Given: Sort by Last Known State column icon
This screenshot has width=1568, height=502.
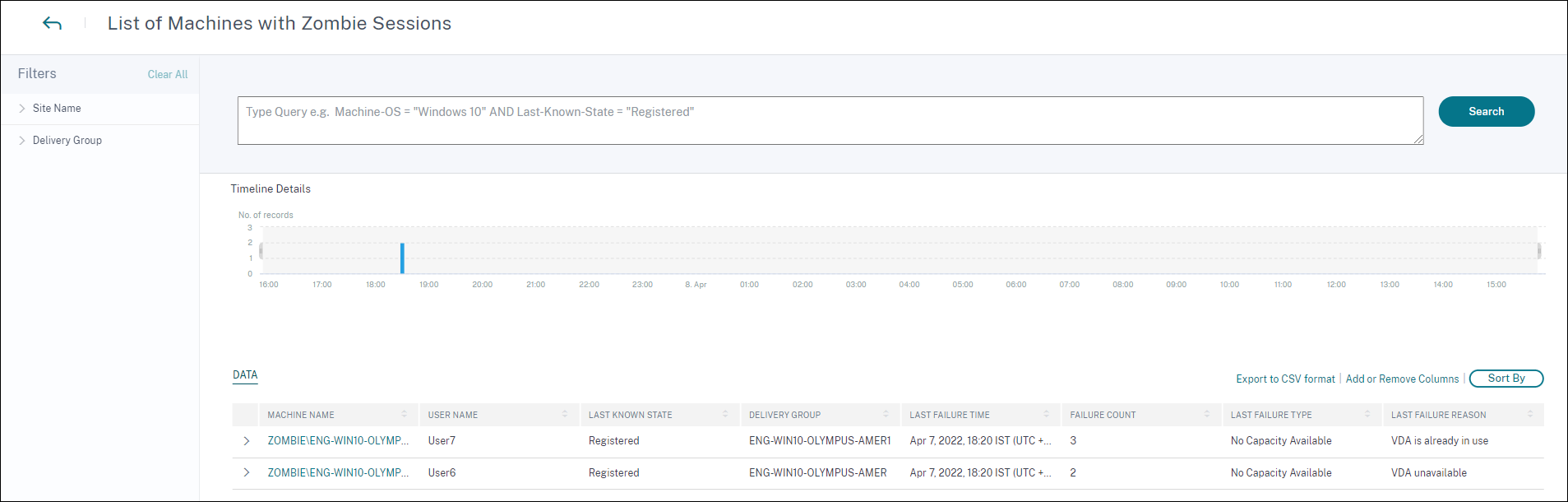Looking at the screenshot, I should point(725,414).
